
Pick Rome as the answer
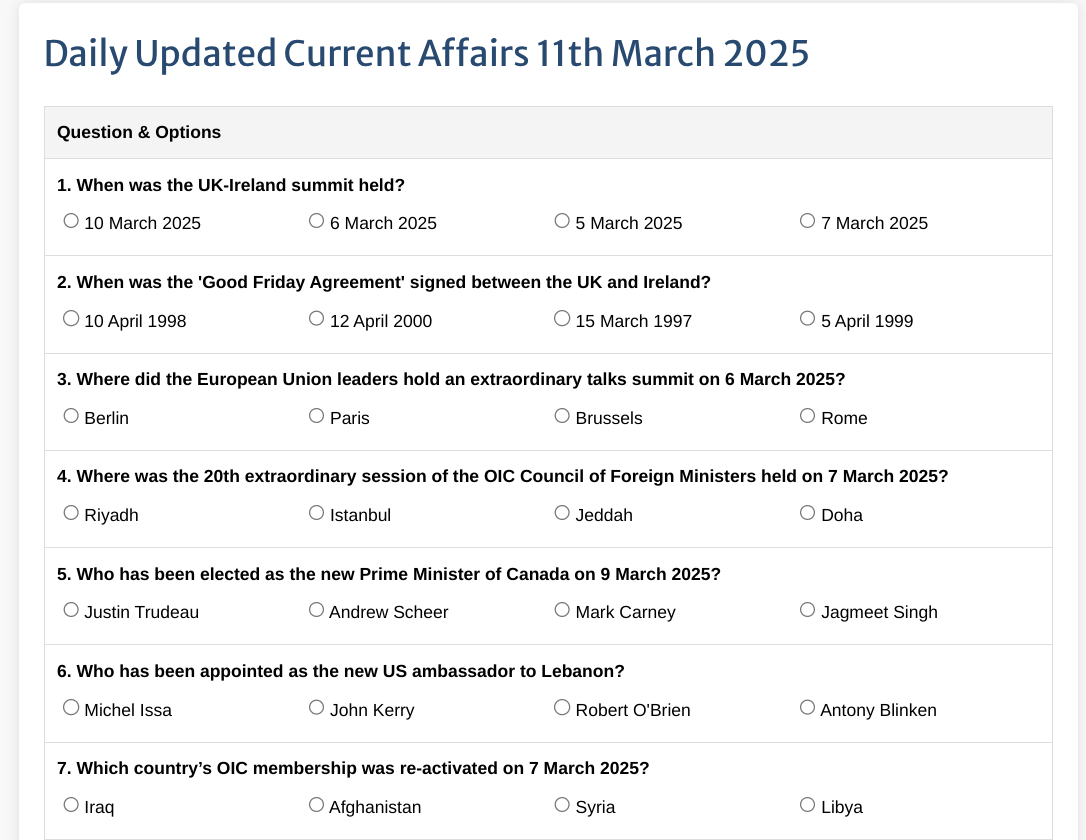pos(808,416)
